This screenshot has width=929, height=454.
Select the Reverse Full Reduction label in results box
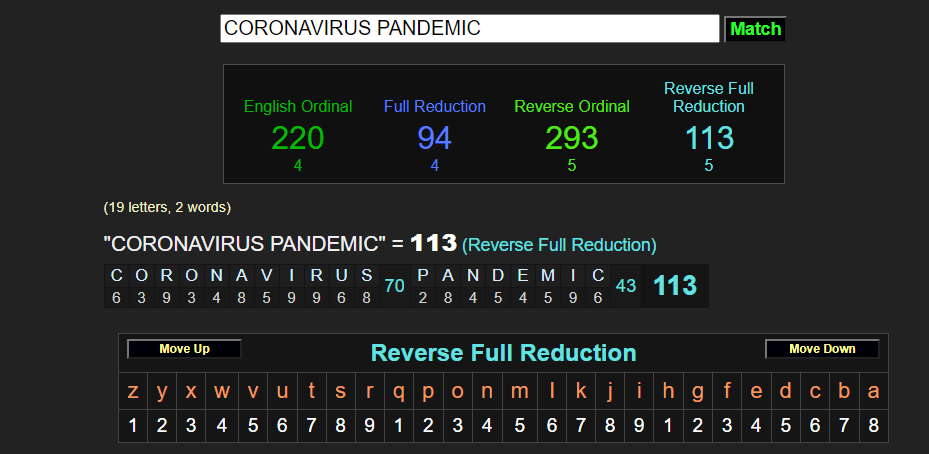pos(708,98)
